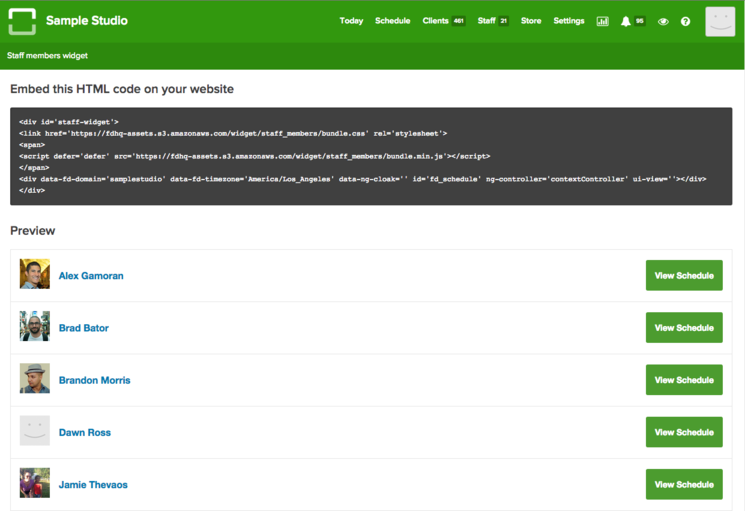Go to the Today menu item
This screenshot has height=511, width=745.
point(351,21)
